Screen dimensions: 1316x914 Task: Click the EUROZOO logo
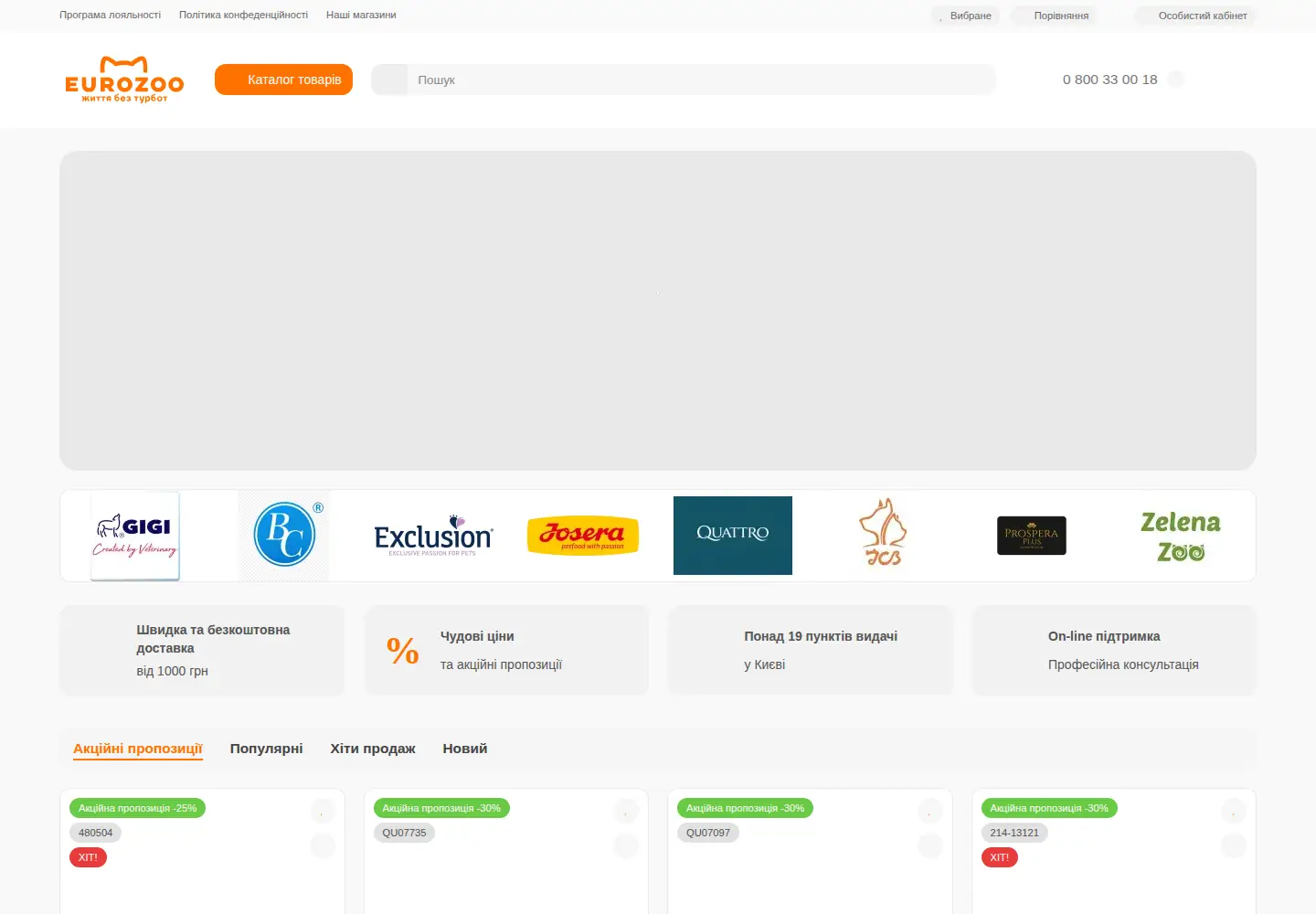tap(124, 80)
